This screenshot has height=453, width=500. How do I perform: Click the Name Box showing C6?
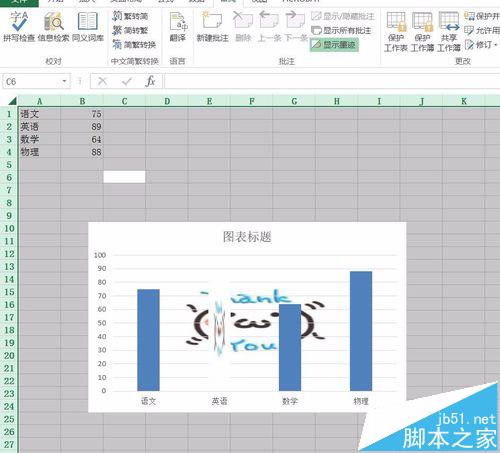(x=32, y=81)
